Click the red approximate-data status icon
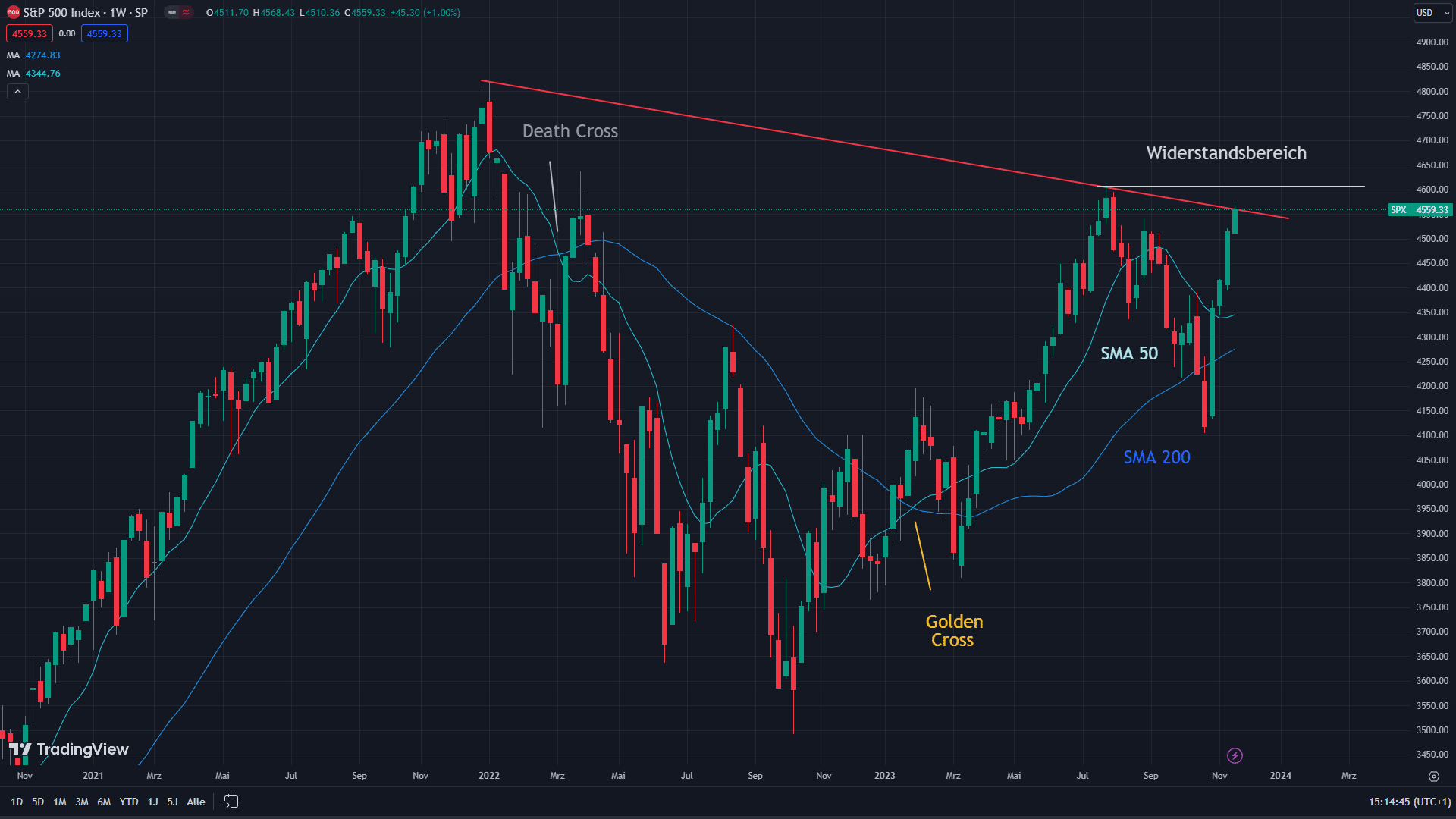This screenshot has height=819, width=1456. pos(186,12)
